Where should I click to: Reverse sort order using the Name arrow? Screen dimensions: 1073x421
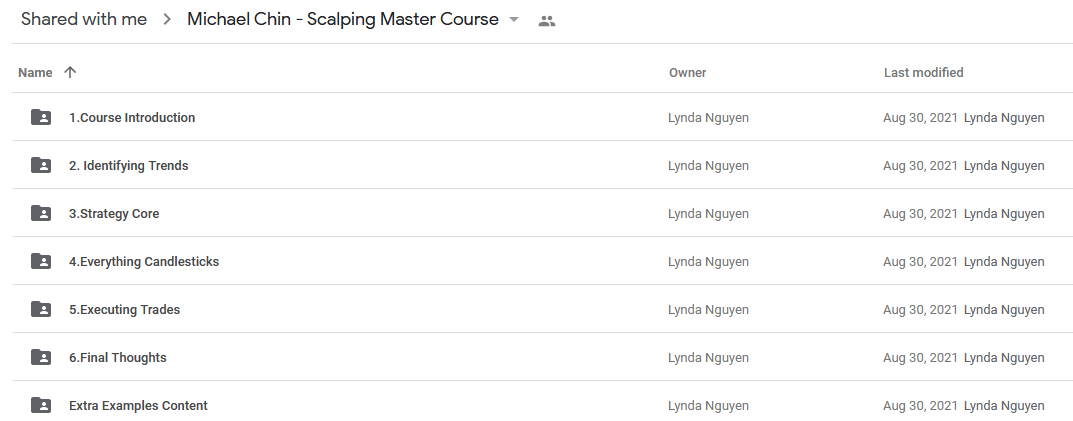(70, 73)
